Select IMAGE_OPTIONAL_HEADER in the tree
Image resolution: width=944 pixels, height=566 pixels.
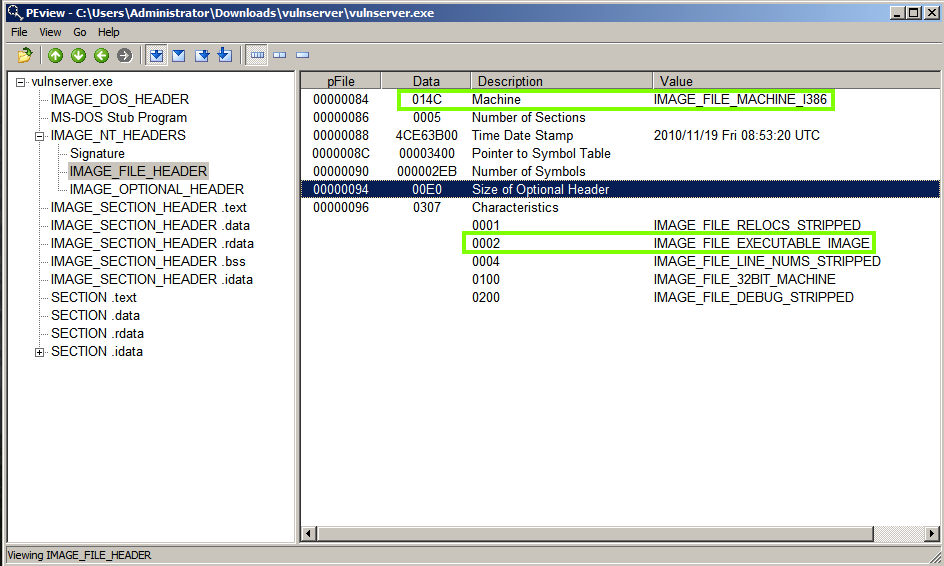pyautogui.click(x=156, y=189)
